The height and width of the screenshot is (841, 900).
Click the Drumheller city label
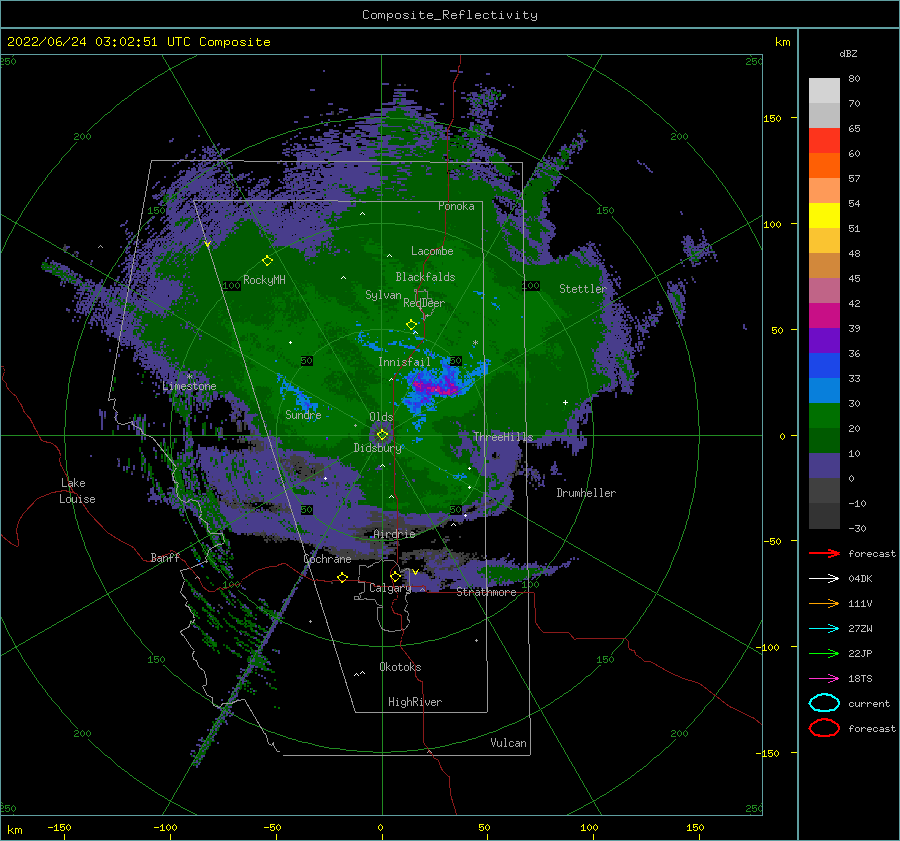(x=586, y=493)
